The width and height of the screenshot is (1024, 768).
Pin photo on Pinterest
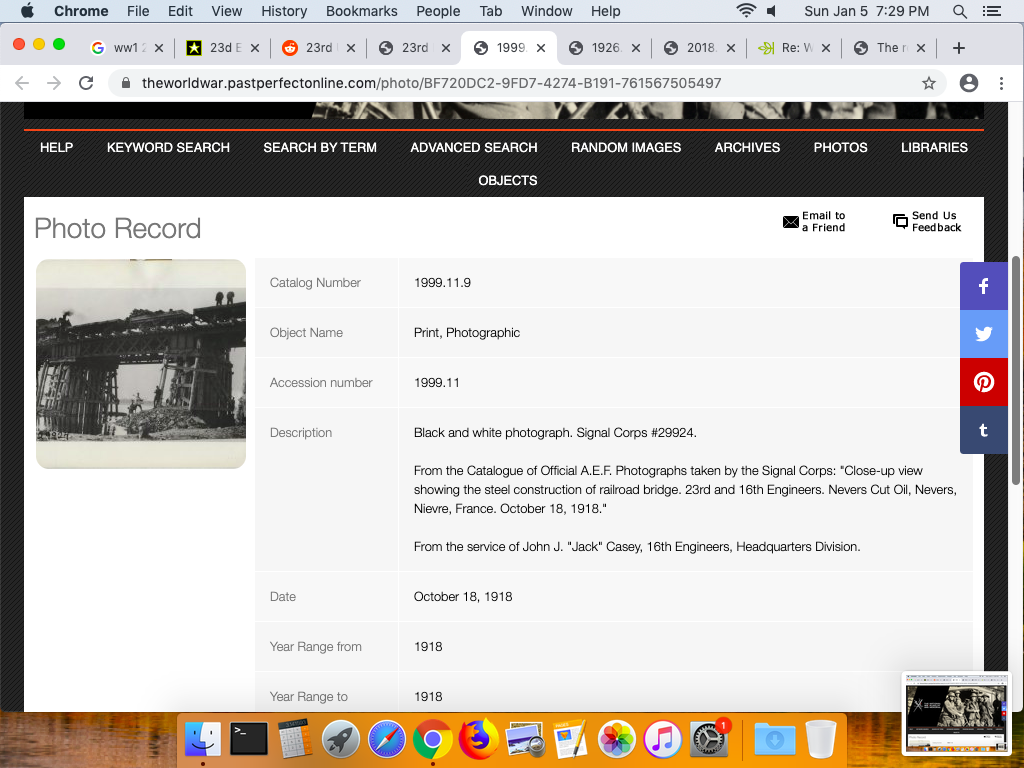[984, 382]
